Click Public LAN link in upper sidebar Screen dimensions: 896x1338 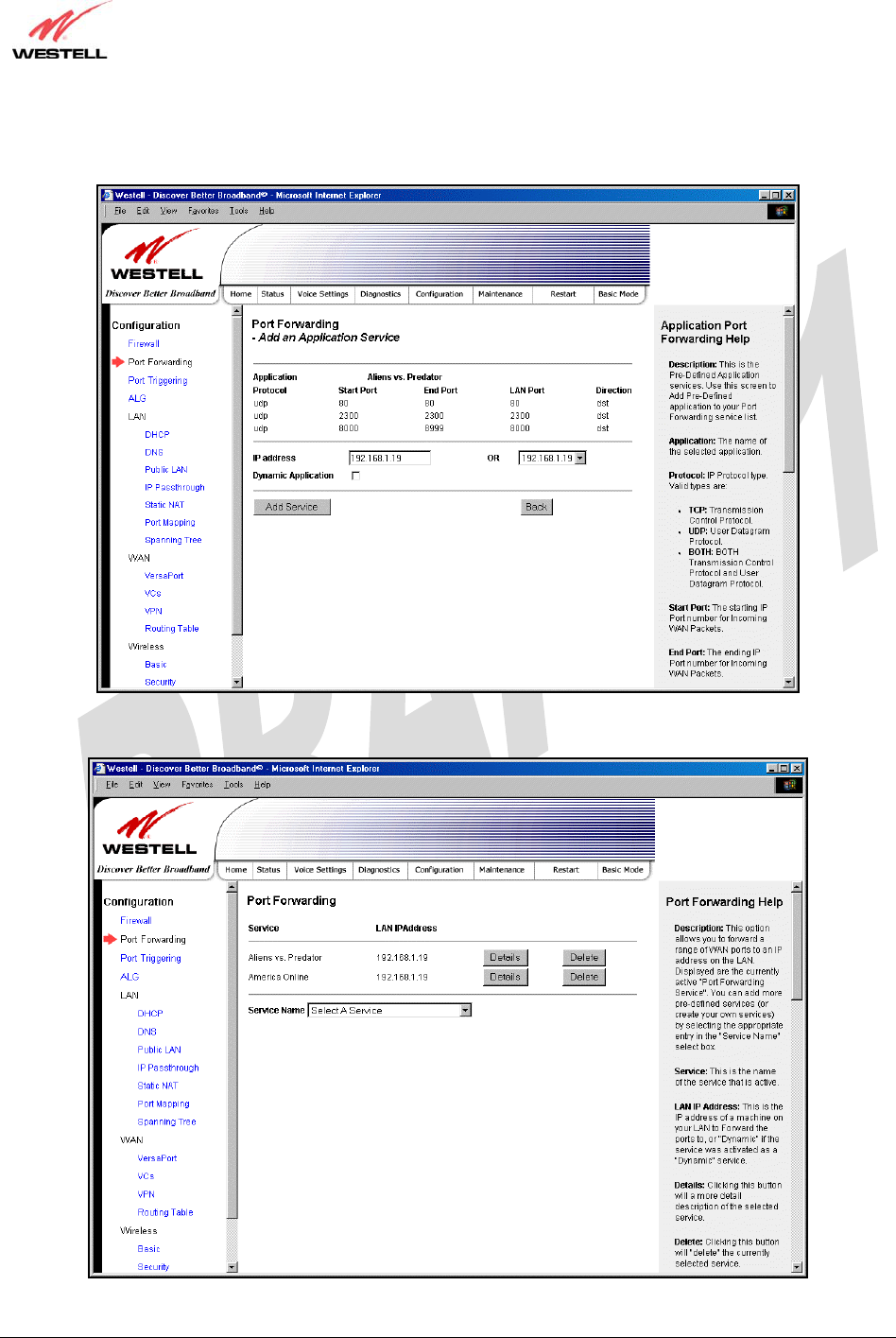pyautogui.click(x=166, y=470)
